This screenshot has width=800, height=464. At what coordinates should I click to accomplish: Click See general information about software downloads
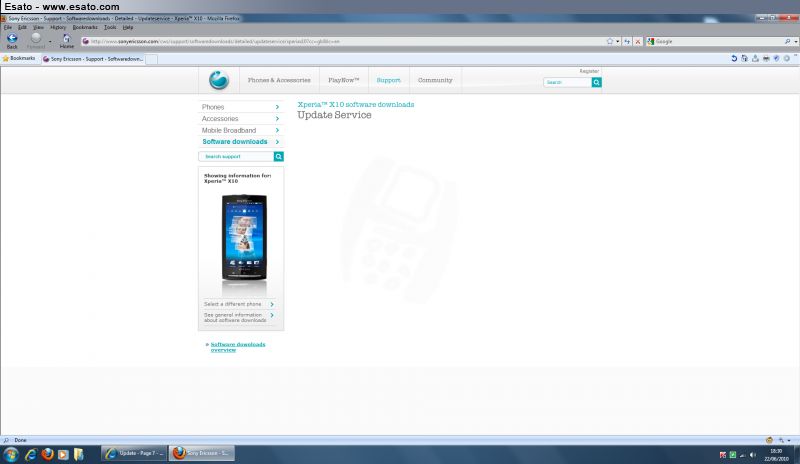coord(235,318)
